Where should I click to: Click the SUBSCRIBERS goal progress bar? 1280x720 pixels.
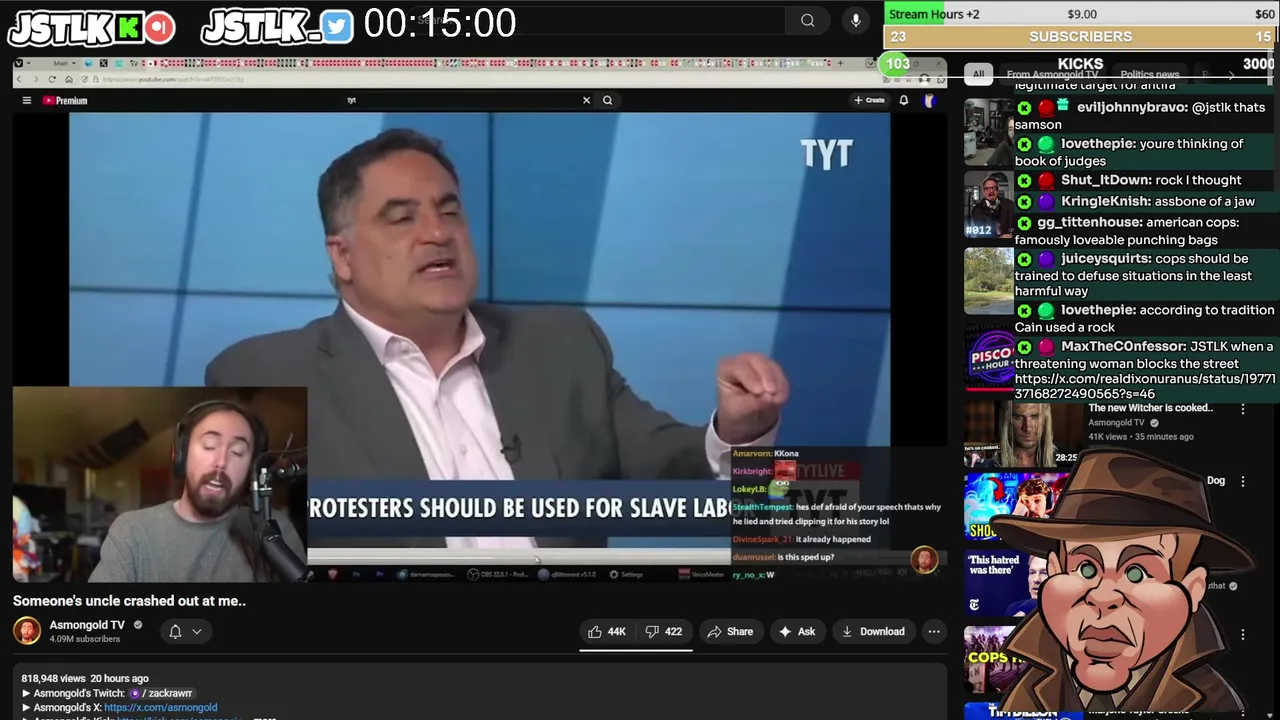pyautogui.click(x=1080, y=36)
